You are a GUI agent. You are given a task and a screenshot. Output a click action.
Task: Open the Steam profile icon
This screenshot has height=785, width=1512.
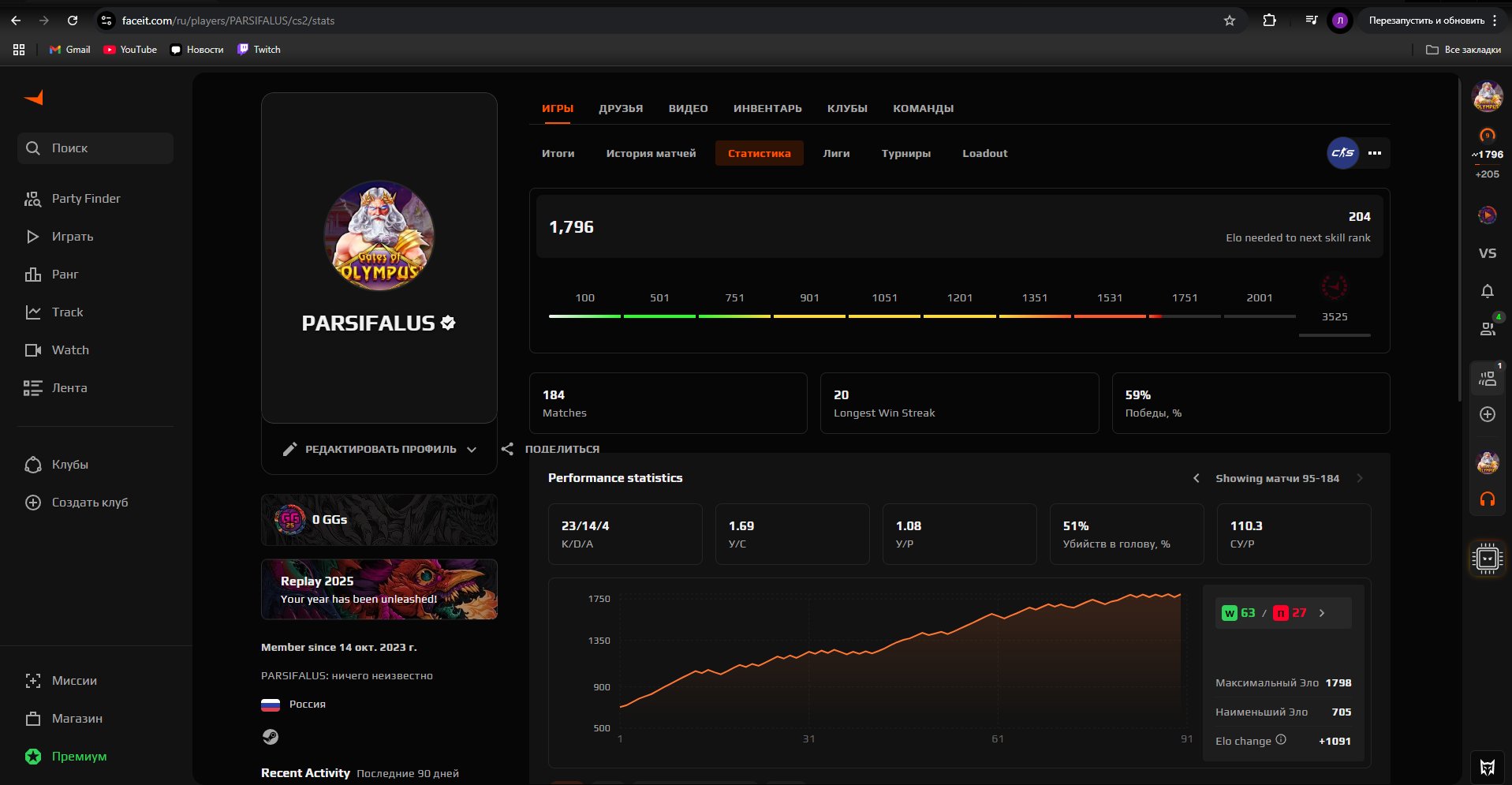coord(270,737)
